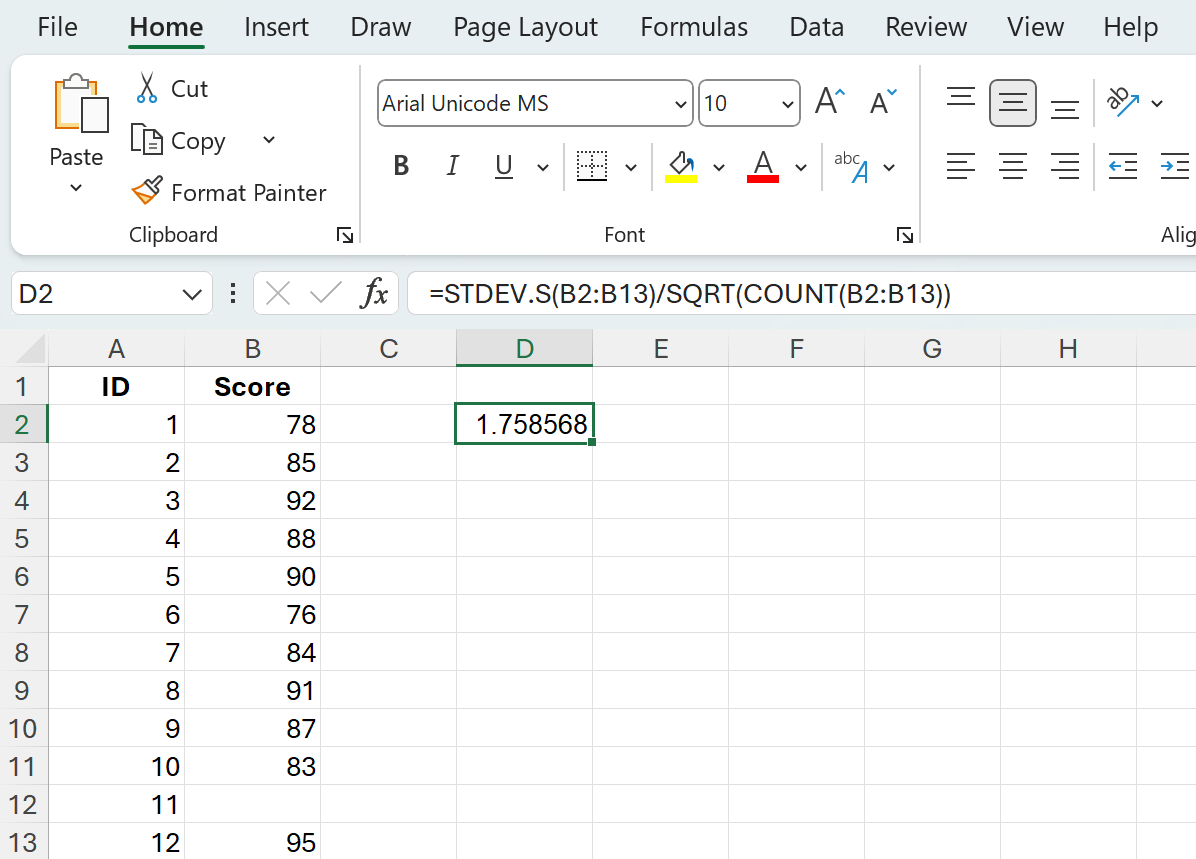Click the Cut scissors icon
The width and height of the screenshot is (1196, 859).
pos(147,88)
